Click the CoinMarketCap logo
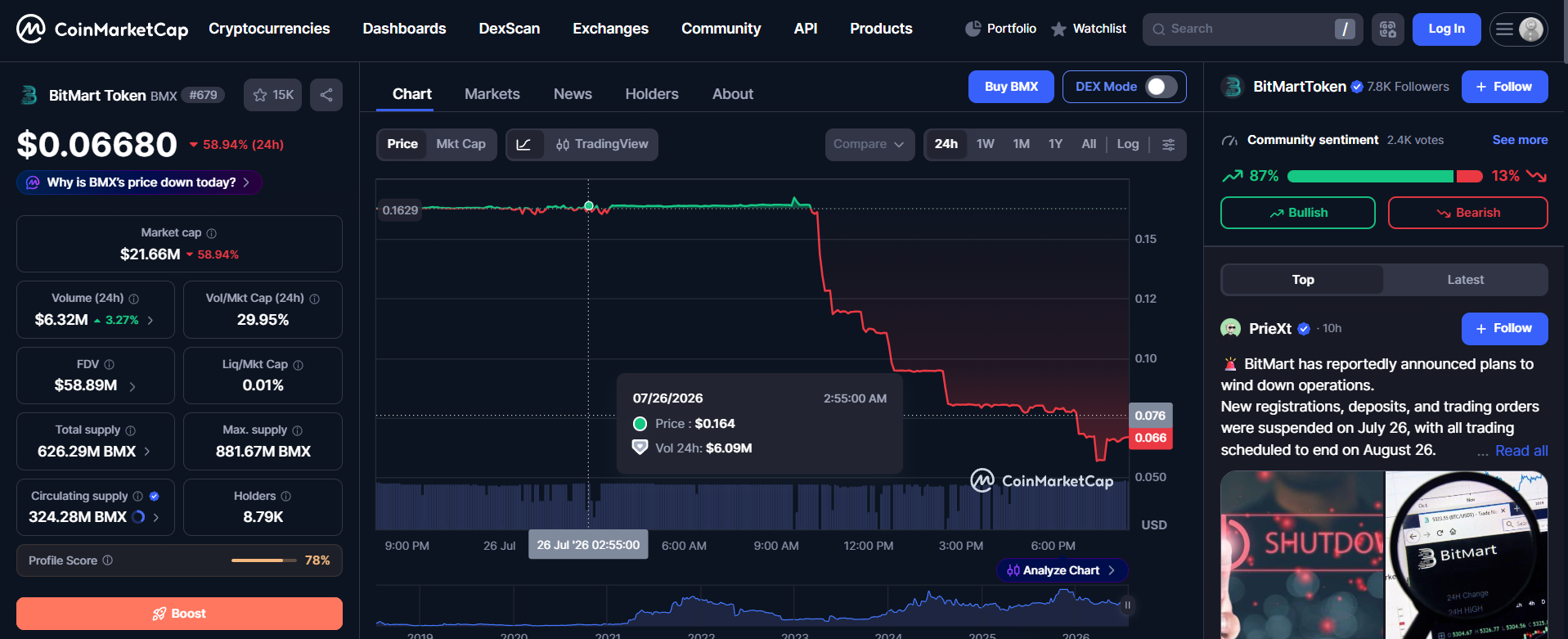This screenshot has height=639, width=1568. 102,29
